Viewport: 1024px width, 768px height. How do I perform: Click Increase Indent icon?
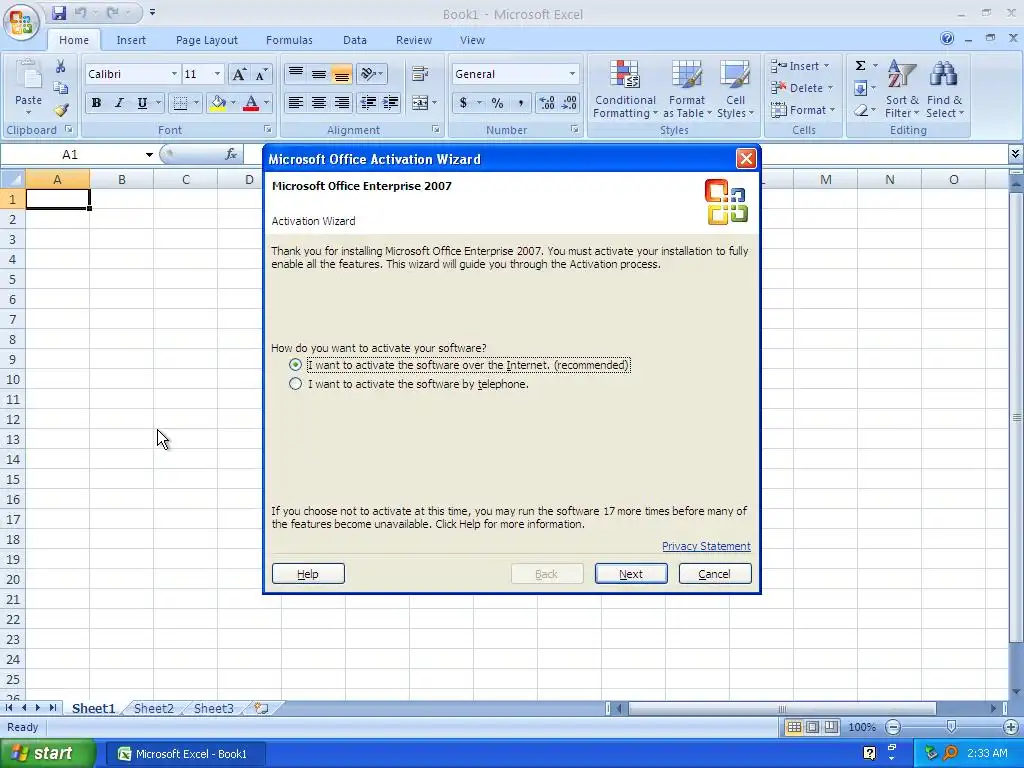[x=391, y=103]
